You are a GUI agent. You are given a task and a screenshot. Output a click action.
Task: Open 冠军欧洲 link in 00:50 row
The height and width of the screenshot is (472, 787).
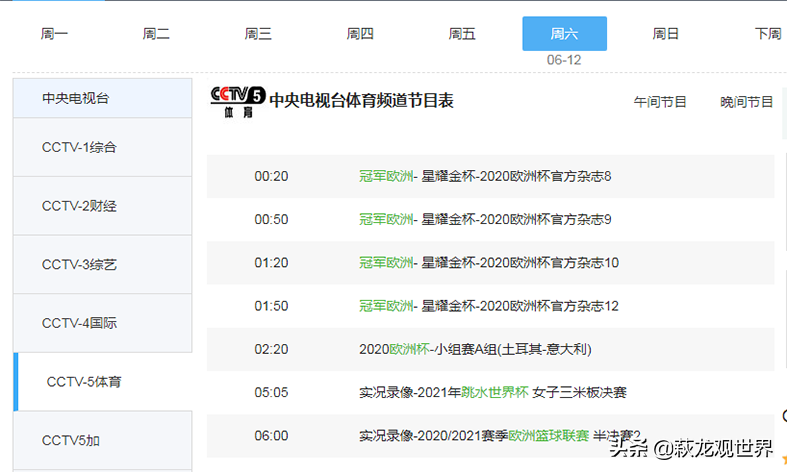coord(386,219)
